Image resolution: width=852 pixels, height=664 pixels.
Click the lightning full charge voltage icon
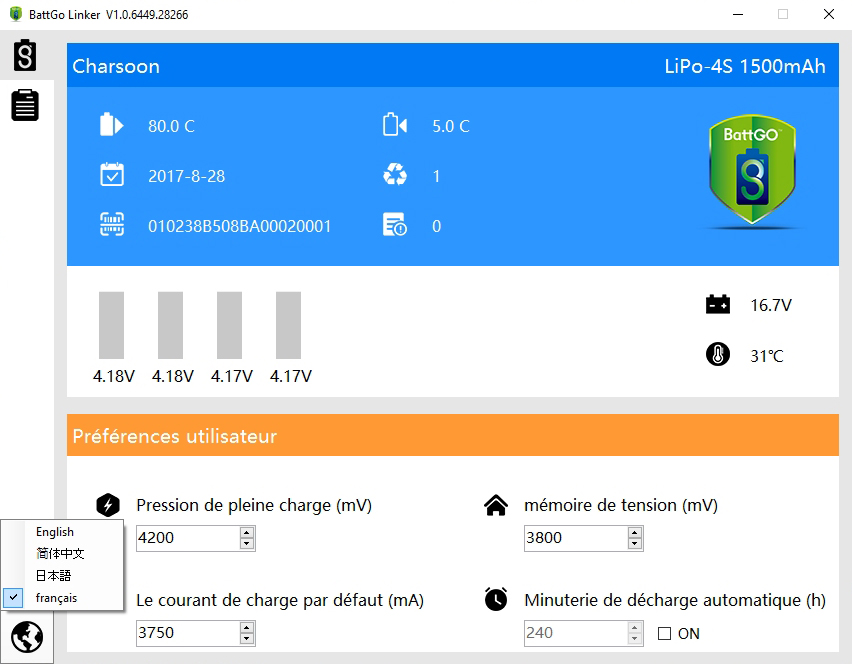coord(108,505)
